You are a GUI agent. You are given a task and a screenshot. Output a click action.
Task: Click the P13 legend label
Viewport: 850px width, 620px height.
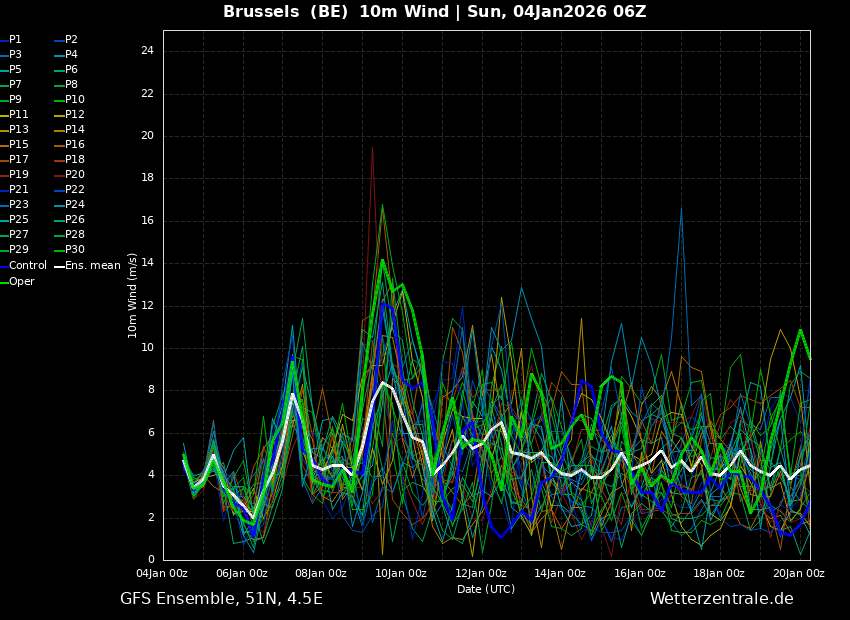coord(18,130)
